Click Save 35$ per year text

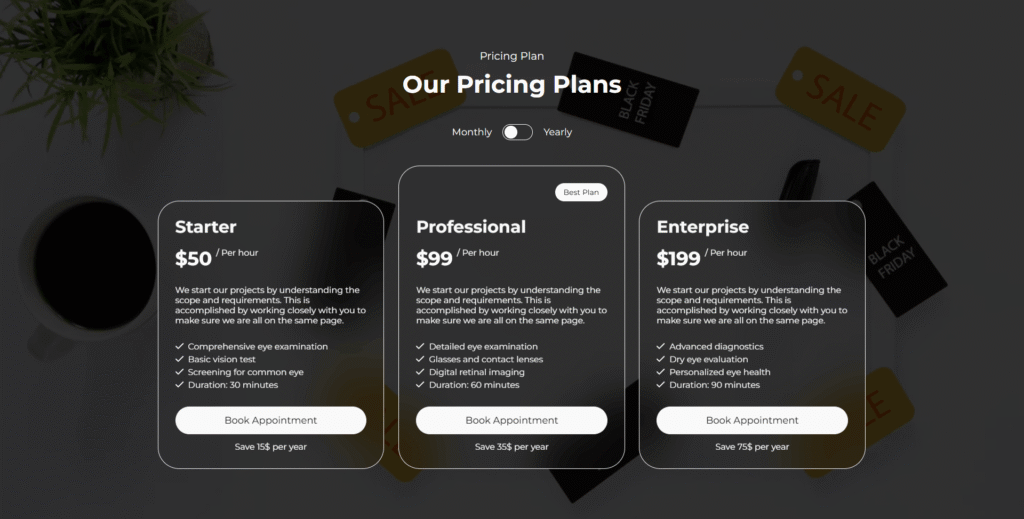pyautogui.click(x=512, y=447)
